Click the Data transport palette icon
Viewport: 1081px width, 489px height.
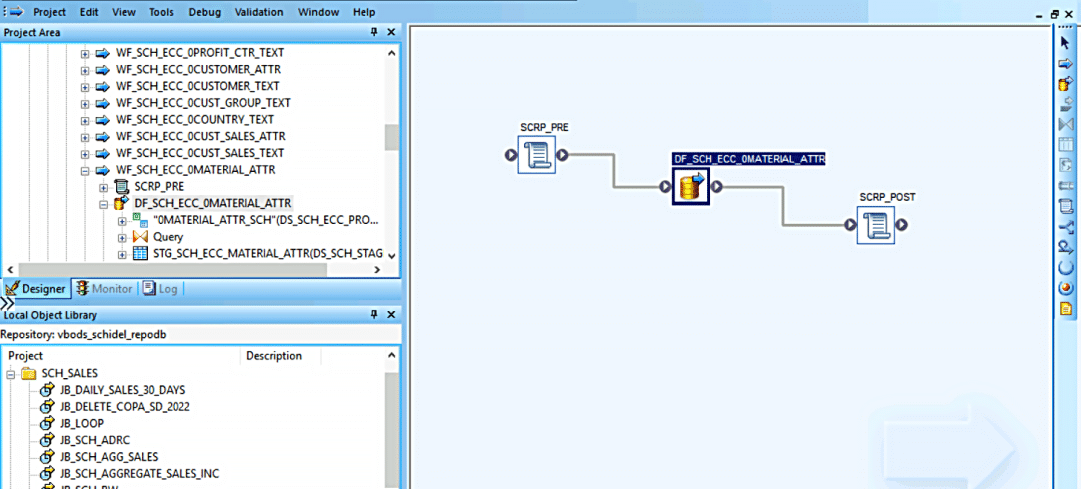[1066, 186]
